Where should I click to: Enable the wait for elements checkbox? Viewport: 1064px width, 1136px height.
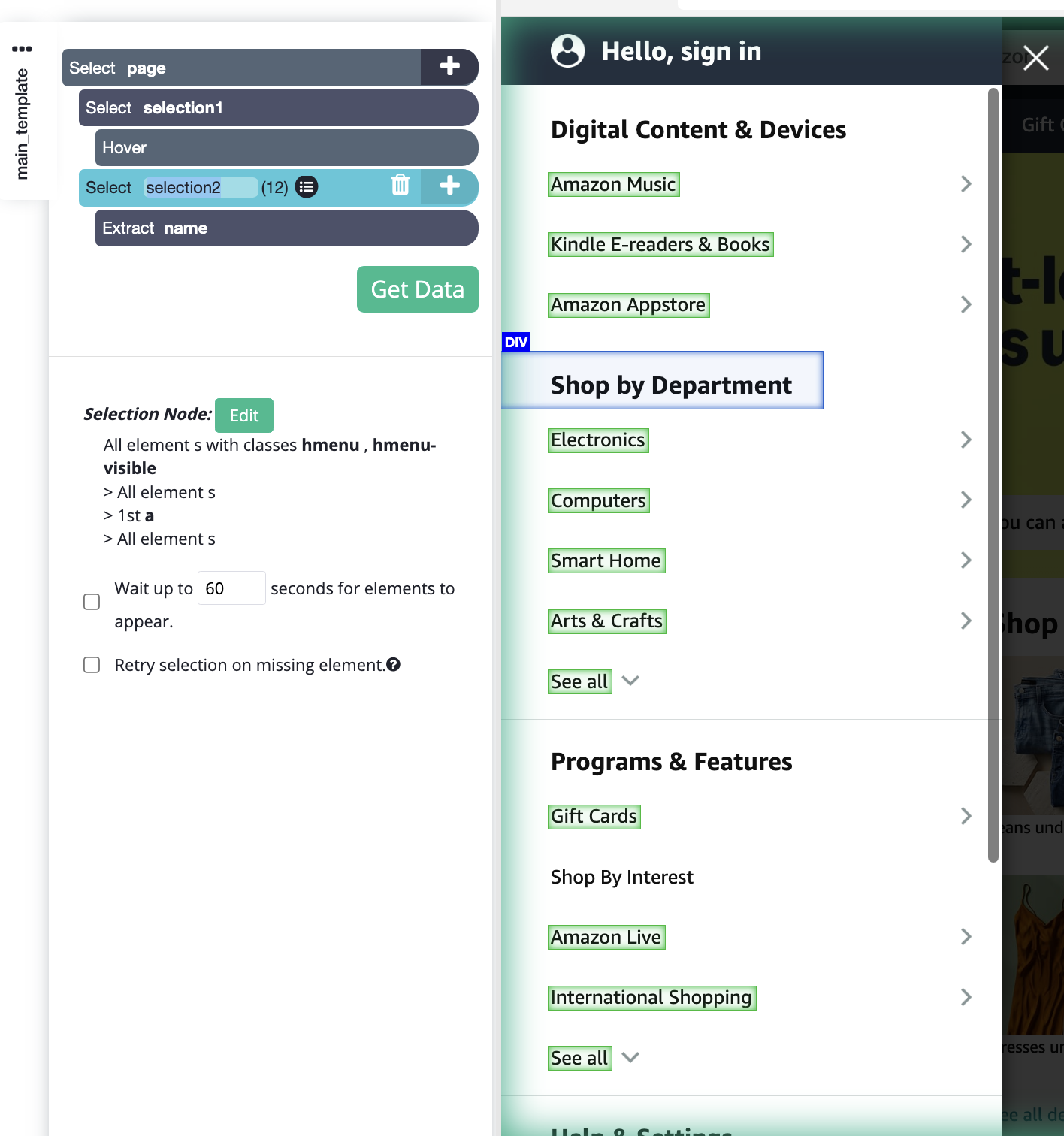[92, 602]
